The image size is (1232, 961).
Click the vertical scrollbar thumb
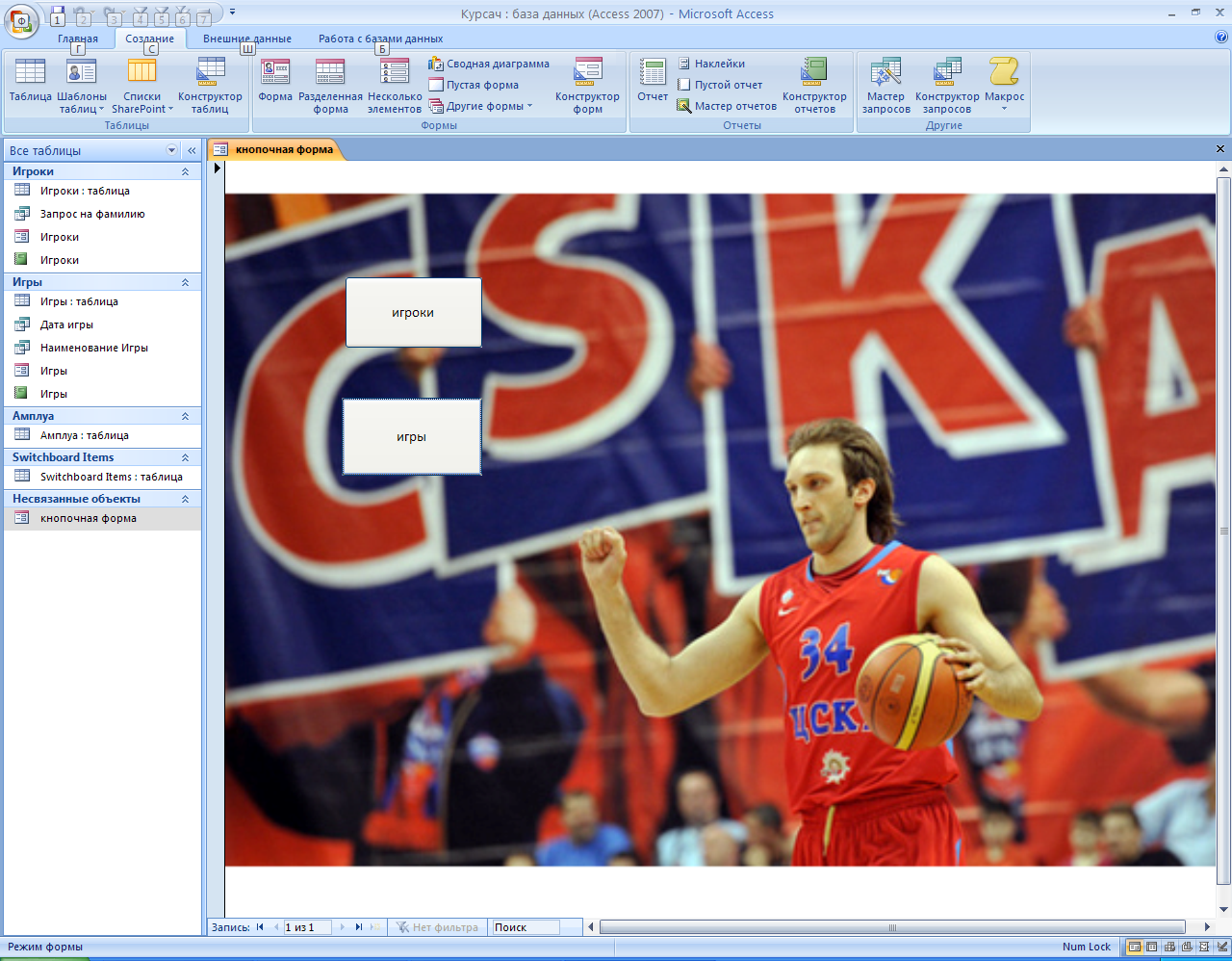click(1223, 531)
